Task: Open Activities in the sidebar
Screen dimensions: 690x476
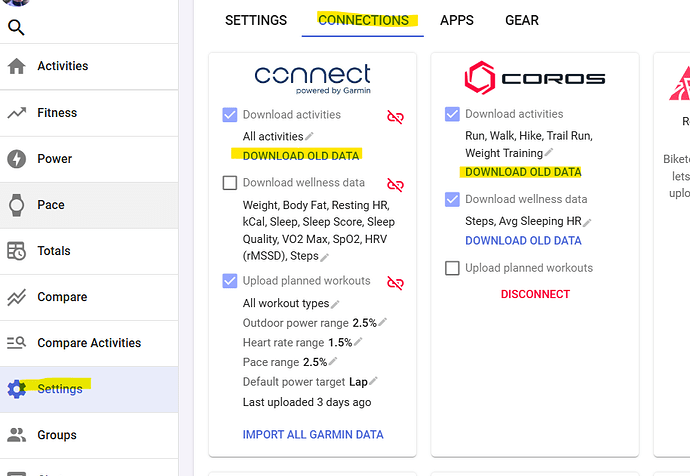Action: point(89,66)
